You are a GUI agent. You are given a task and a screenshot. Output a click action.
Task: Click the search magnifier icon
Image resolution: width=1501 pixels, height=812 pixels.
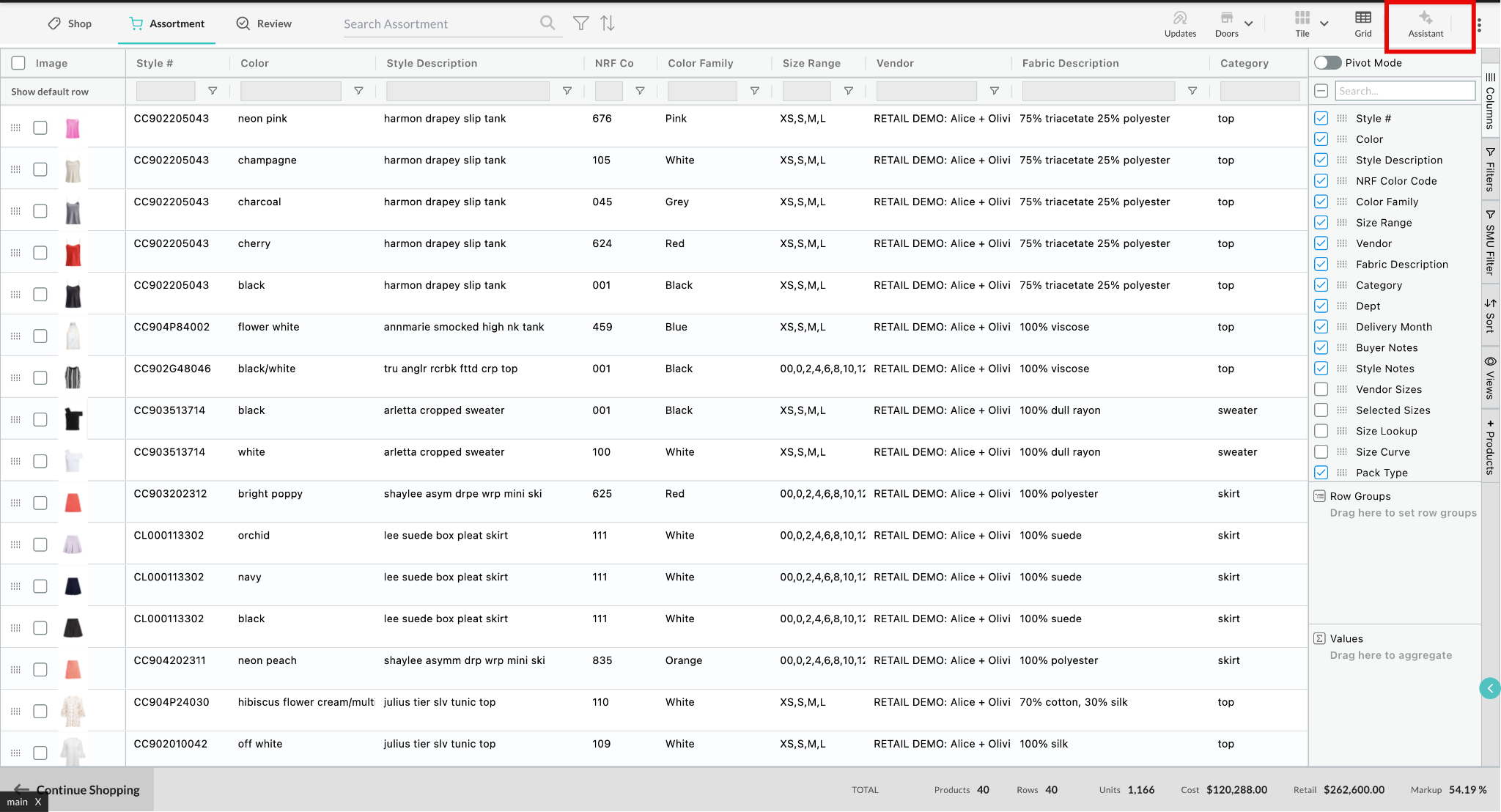[x=547, y=23]
